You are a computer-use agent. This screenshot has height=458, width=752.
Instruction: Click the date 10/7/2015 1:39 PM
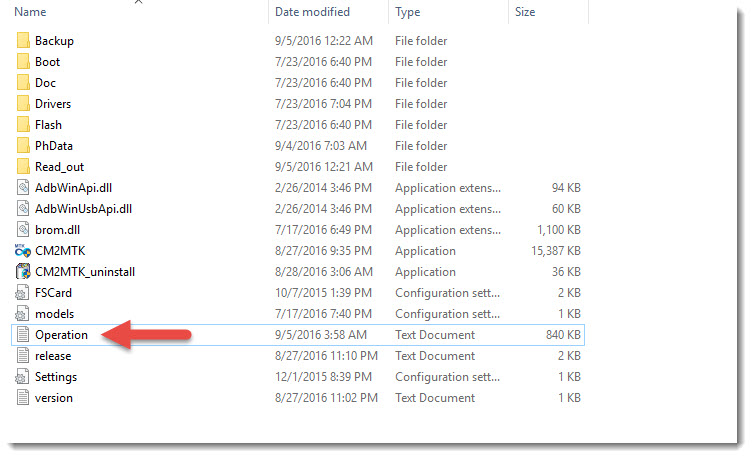[x=323, y=293]
